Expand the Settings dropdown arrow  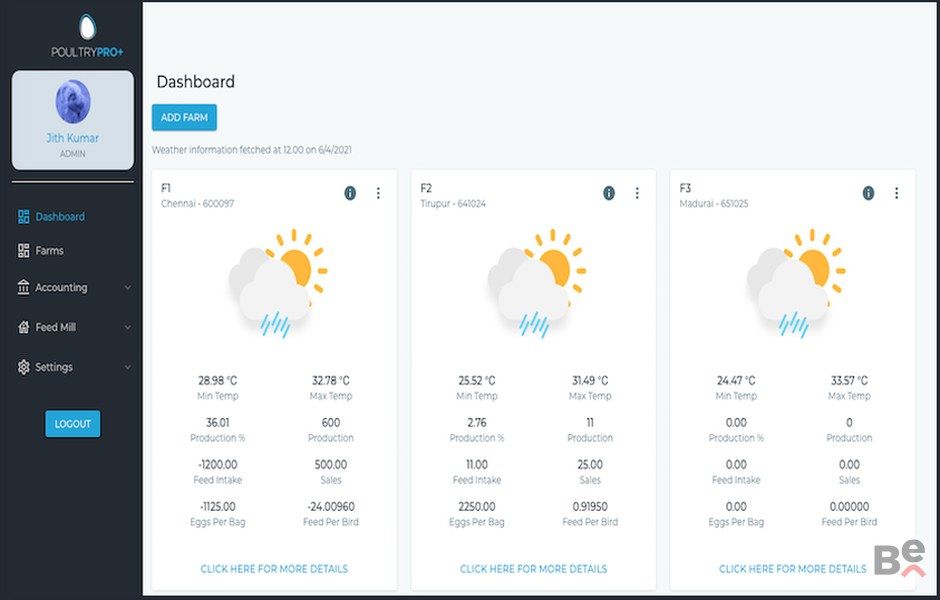[x=127, y=368]
